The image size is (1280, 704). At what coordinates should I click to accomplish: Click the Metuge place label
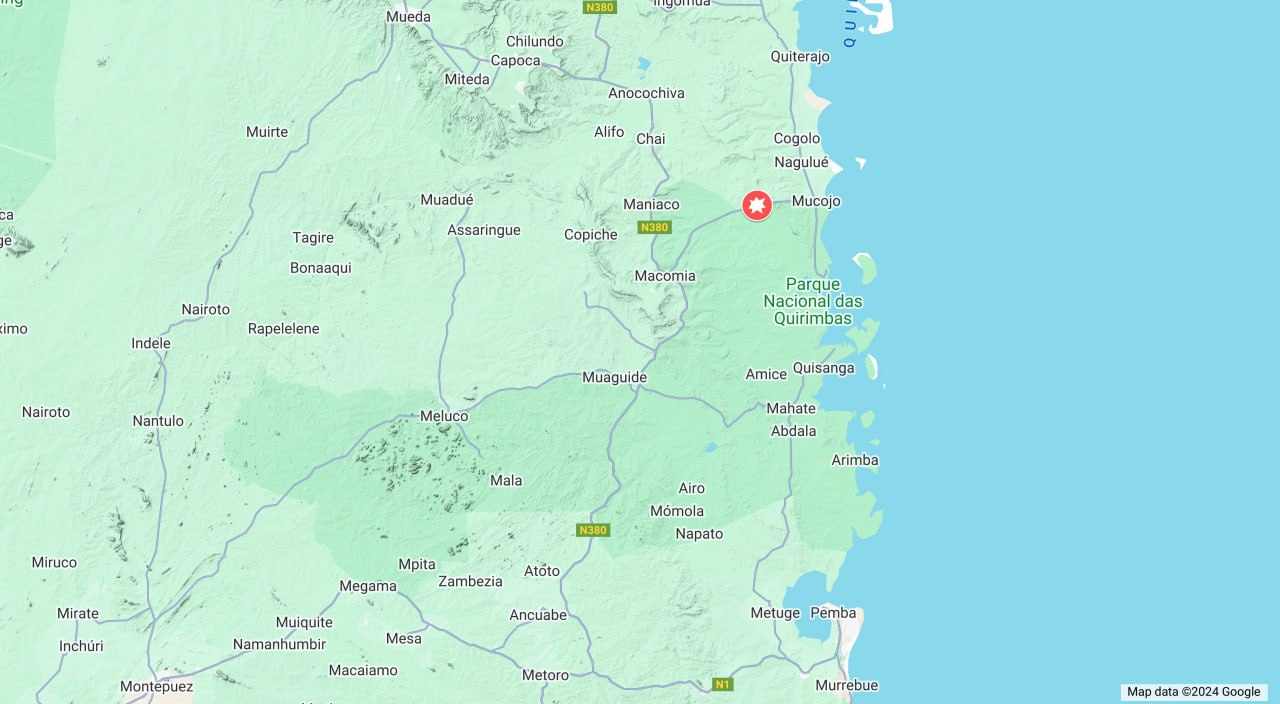coord(776,612)
